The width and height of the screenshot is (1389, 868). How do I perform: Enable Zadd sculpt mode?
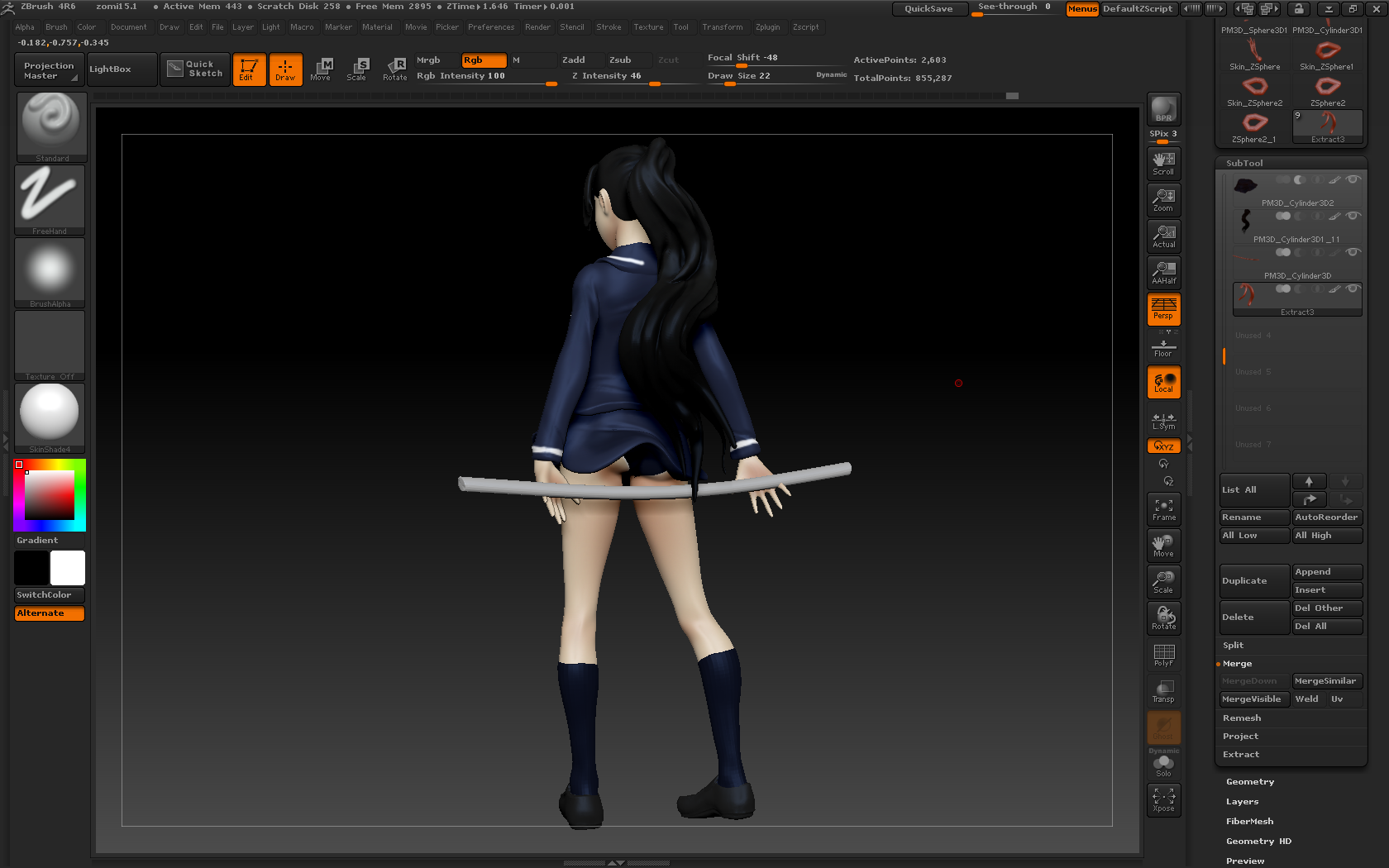coord(581,60)
